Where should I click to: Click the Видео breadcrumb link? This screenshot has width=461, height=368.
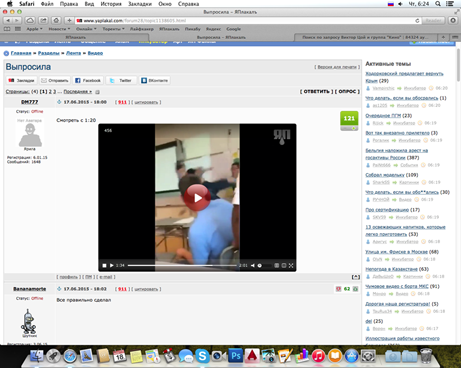coord(95,53)
